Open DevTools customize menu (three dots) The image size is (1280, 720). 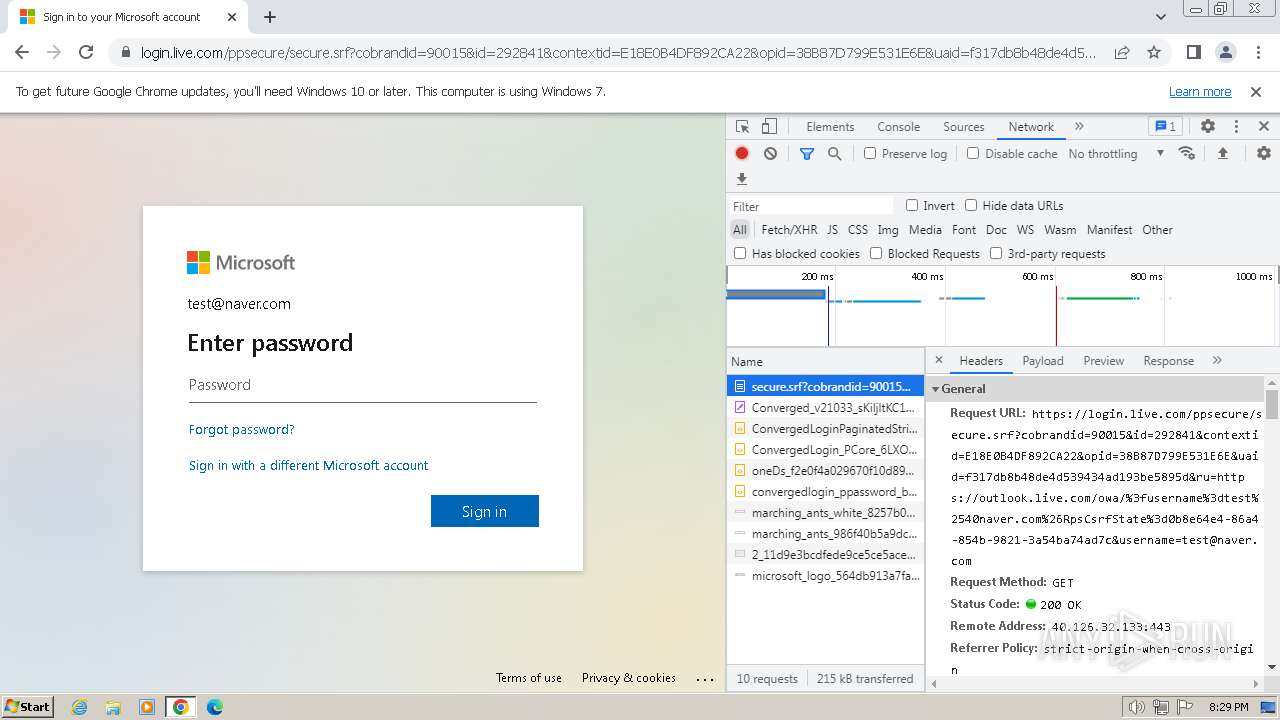pos(1236,127)
